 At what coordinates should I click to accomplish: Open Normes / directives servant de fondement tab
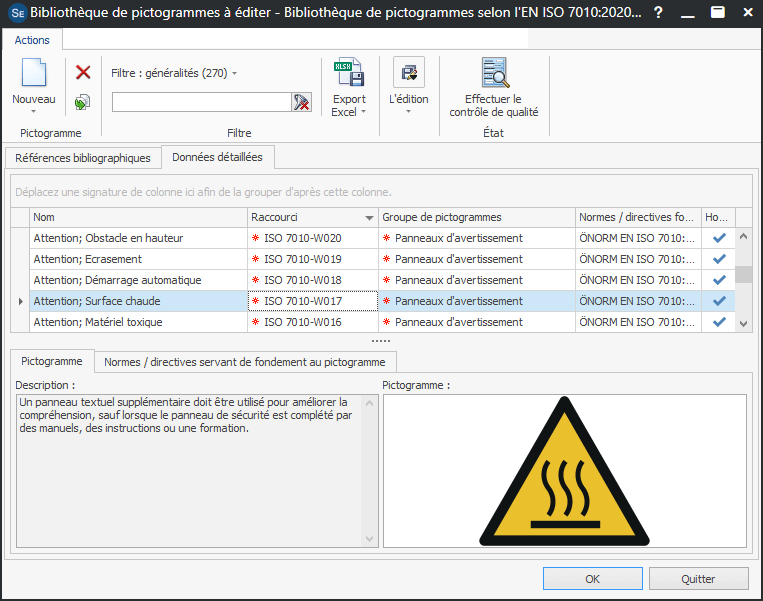coord(245,361)
